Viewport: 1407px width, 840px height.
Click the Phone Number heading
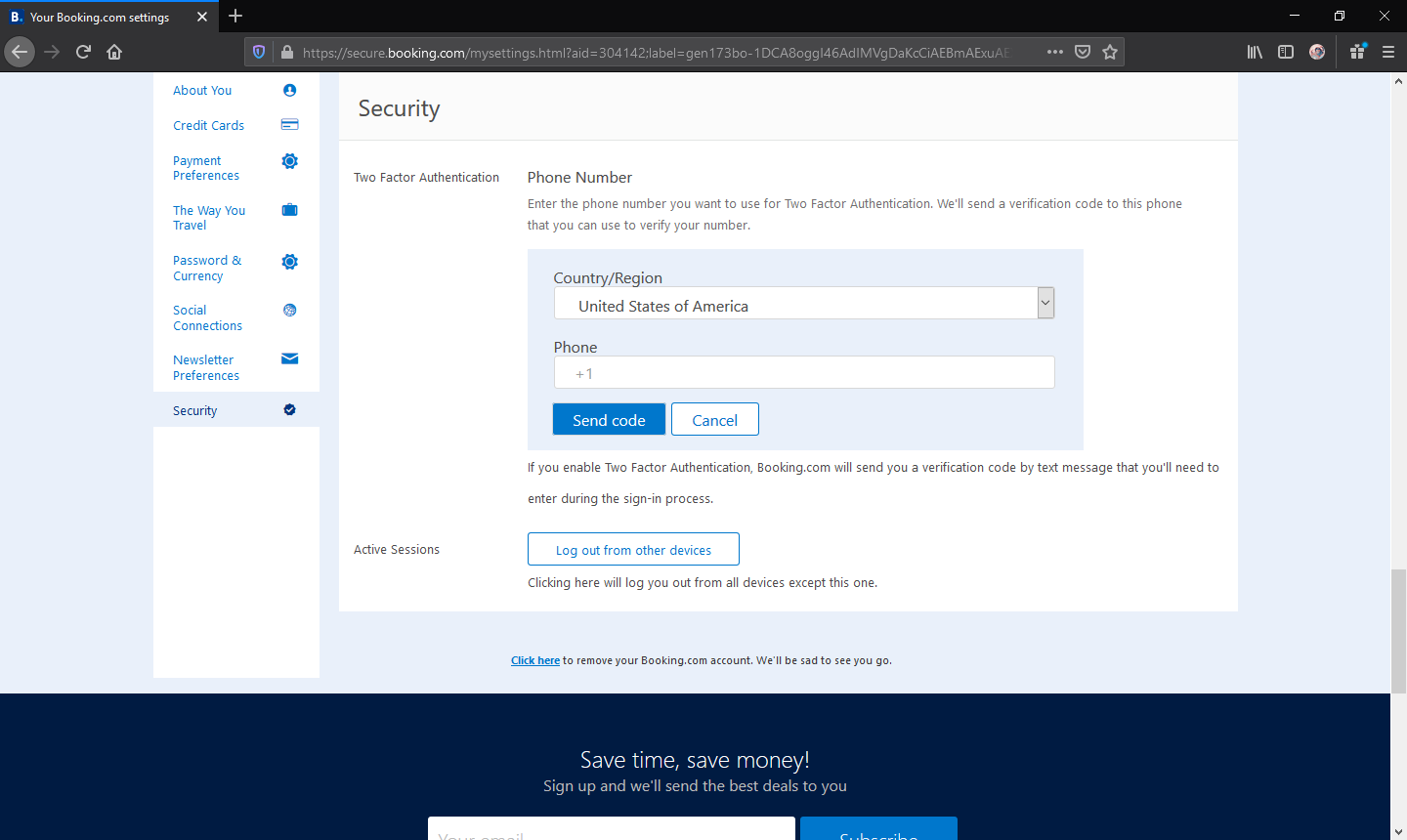(x=579, y=177)
